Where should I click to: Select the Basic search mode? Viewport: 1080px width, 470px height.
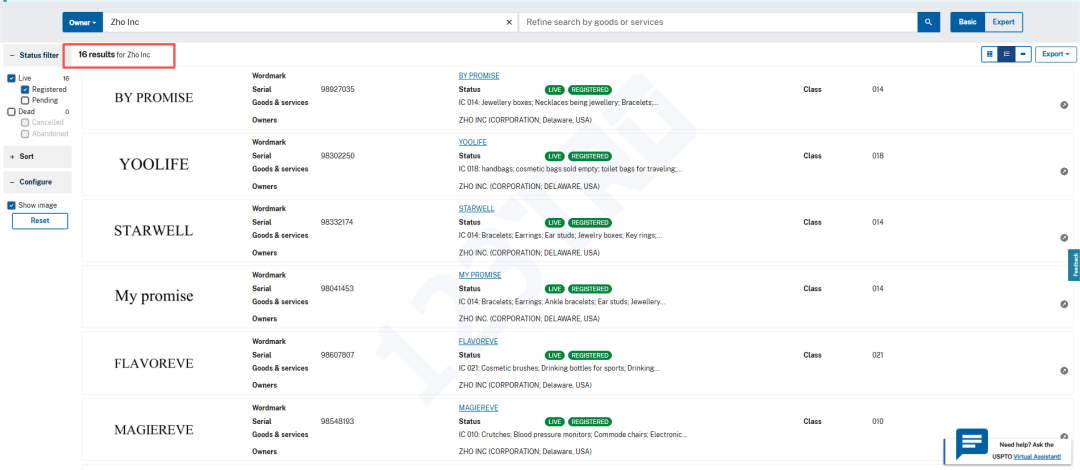click(967, 22)
